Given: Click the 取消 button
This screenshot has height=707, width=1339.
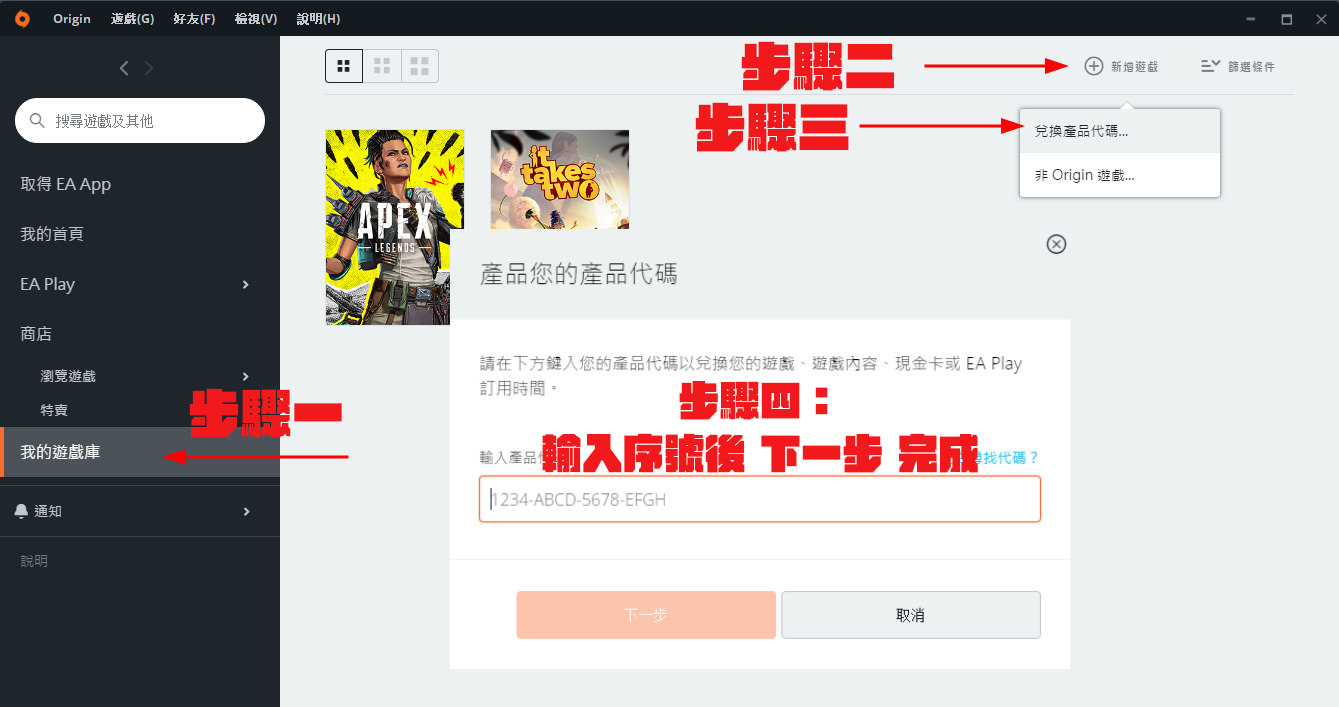Looking at the screenshot, I should click(x=911, y=615).
